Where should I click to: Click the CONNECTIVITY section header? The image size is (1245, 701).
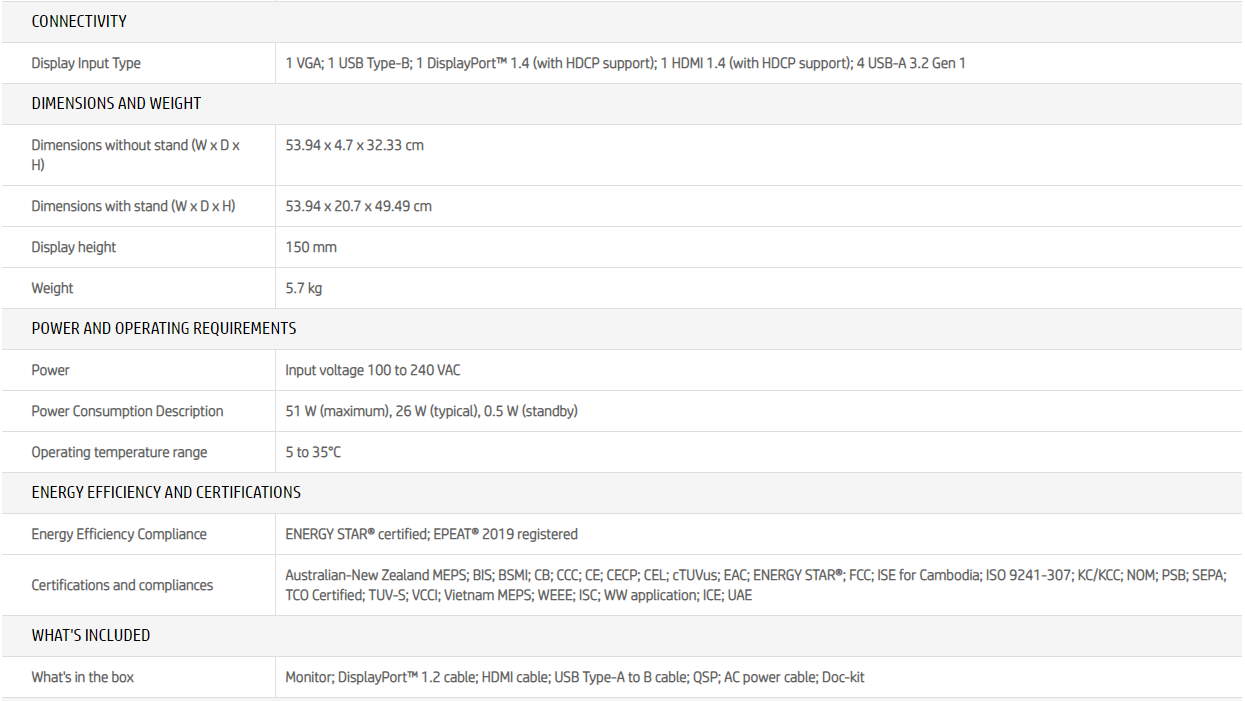[x=79, y=21]
